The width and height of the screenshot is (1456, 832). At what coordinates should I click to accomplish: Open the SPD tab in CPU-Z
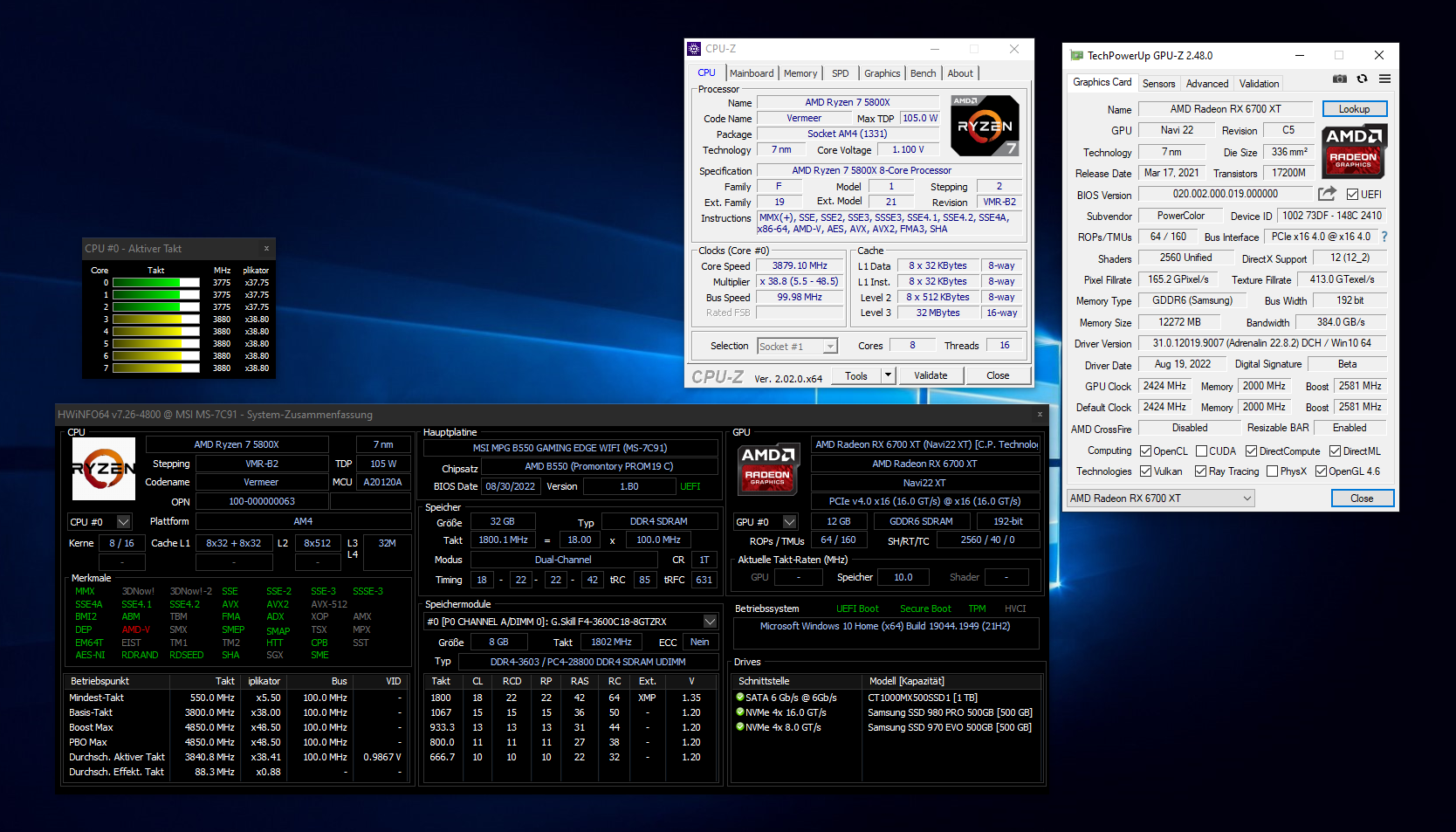point(841,73)
